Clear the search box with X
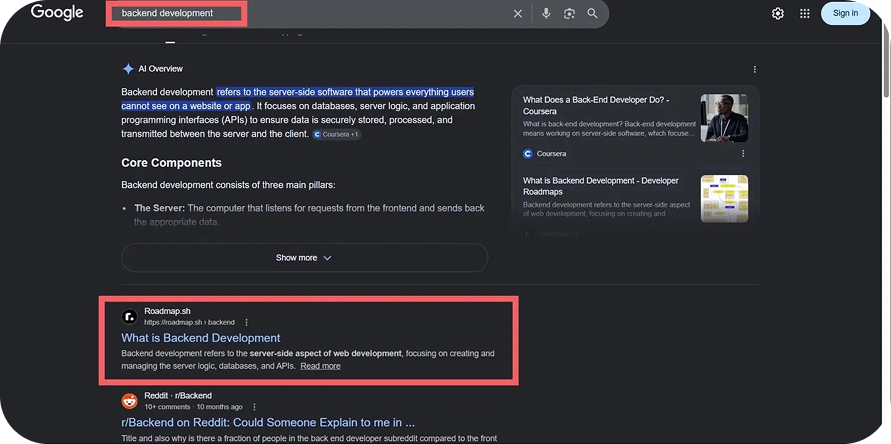 tap(518, 14)
